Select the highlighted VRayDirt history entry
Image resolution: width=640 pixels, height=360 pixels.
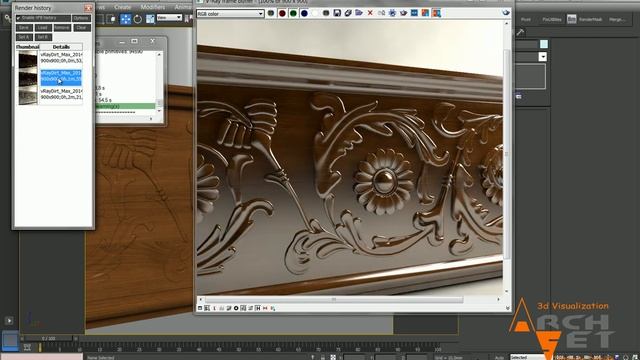(61, 78)
